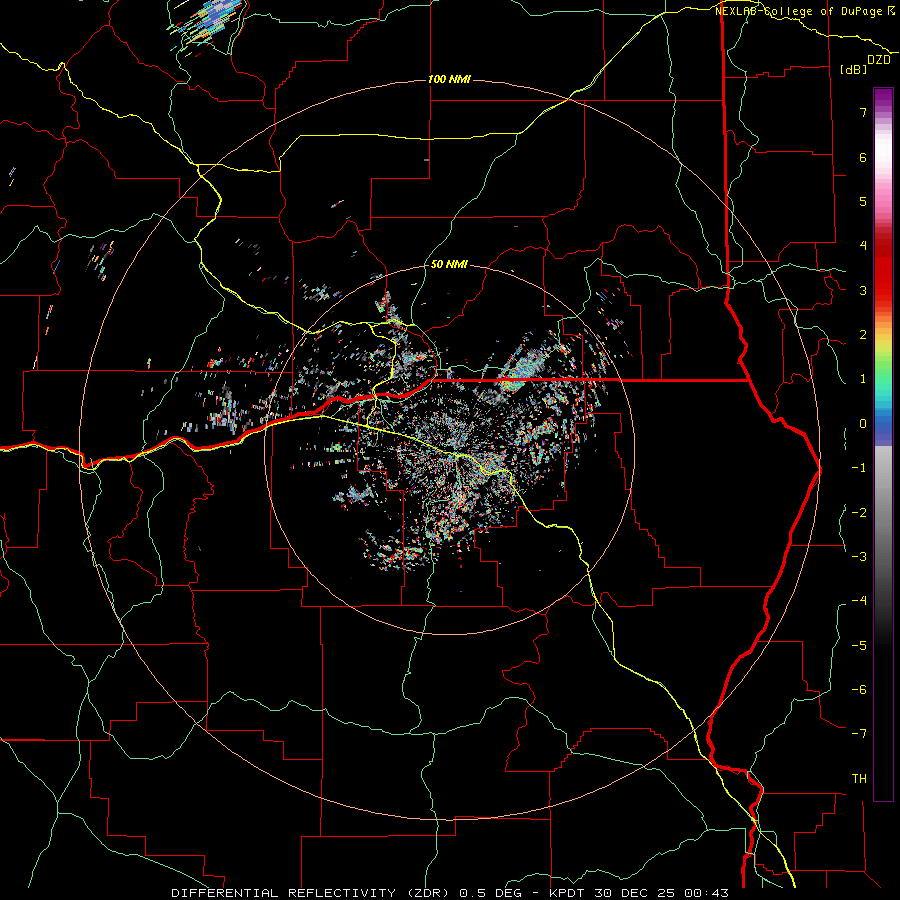Select the 1 value on color scale
The image size is (900, 900).
(863, 379)
